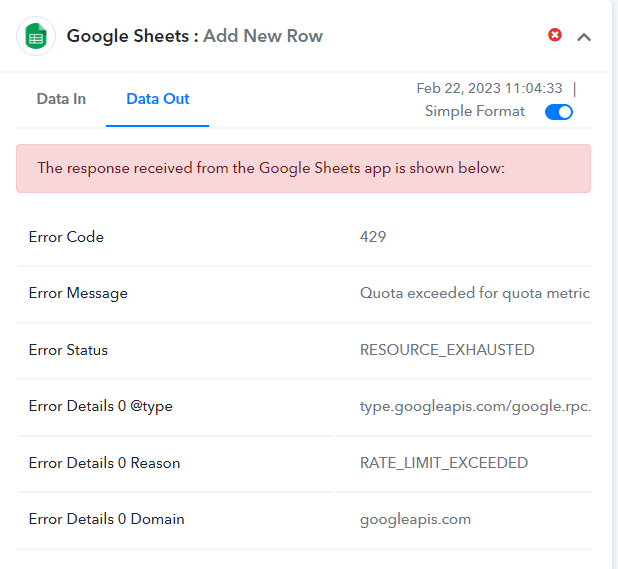
Task: Select the RATE_LIMIT_EXCEEDED value
Action: pyautogui.click(x=444, y=463)
